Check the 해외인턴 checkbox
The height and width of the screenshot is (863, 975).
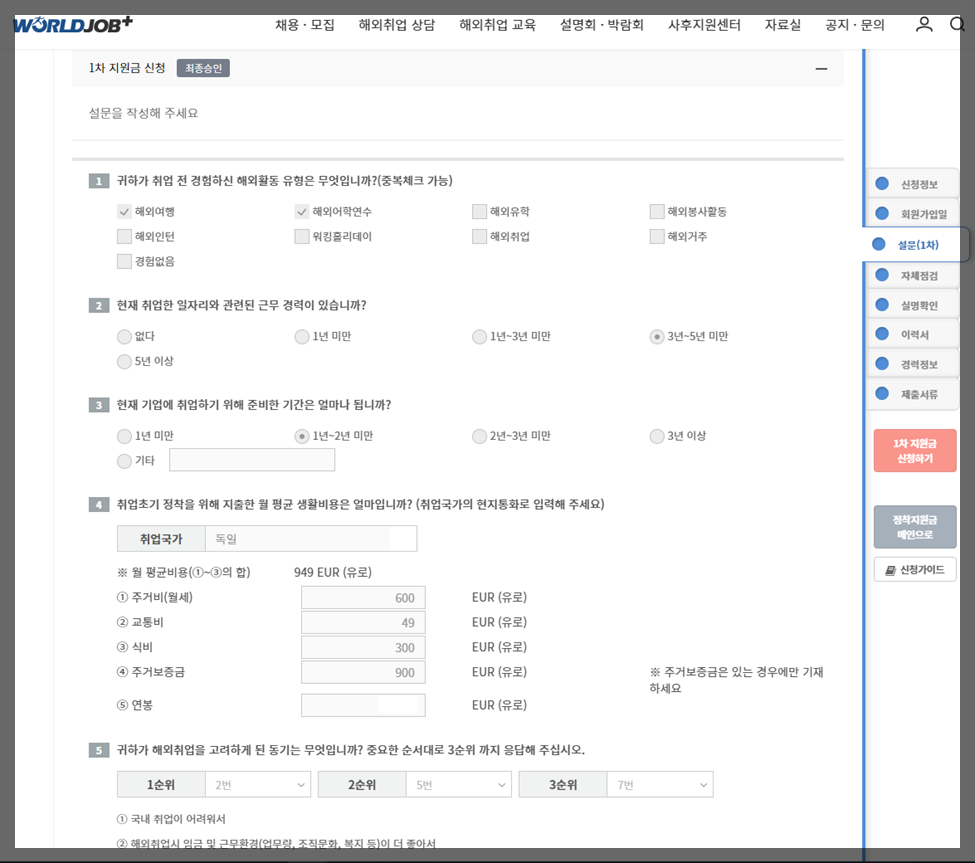124,236
